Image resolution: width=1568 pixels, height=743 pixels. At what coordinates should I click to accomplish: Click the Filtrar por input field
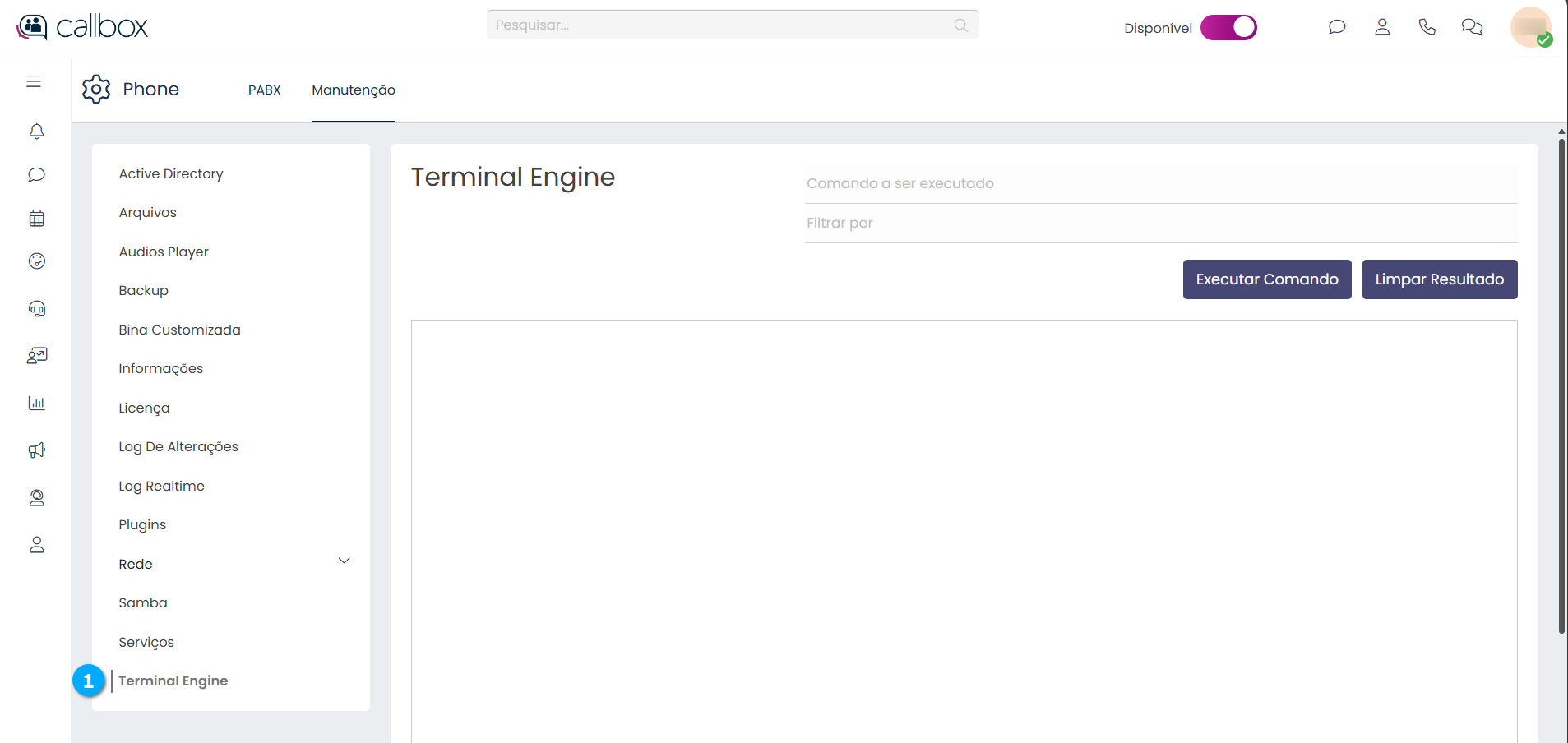coord(1160,223)
